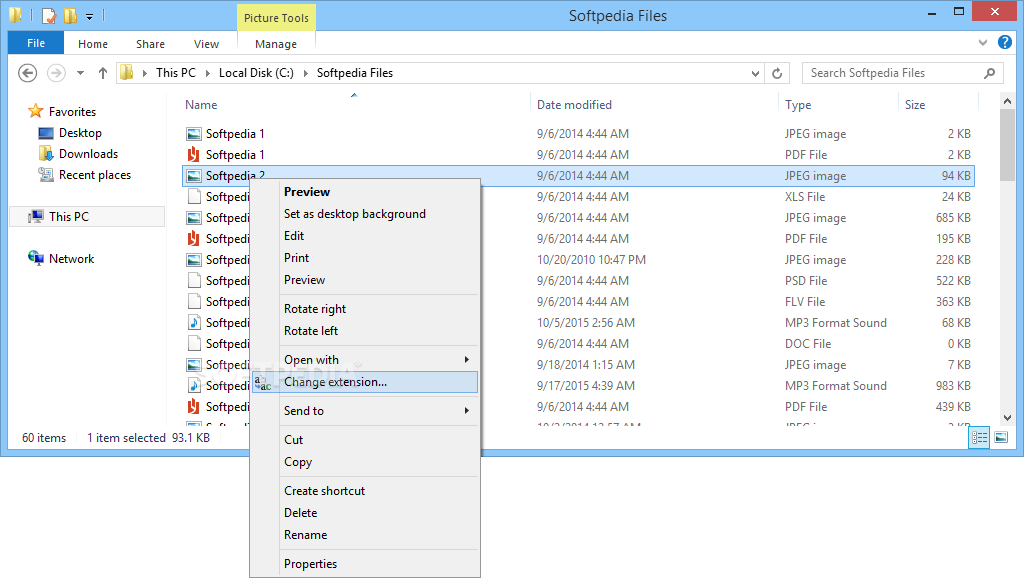Open the Manage tab under Picture Tools

pyautogui.click(x=276, y=44)
